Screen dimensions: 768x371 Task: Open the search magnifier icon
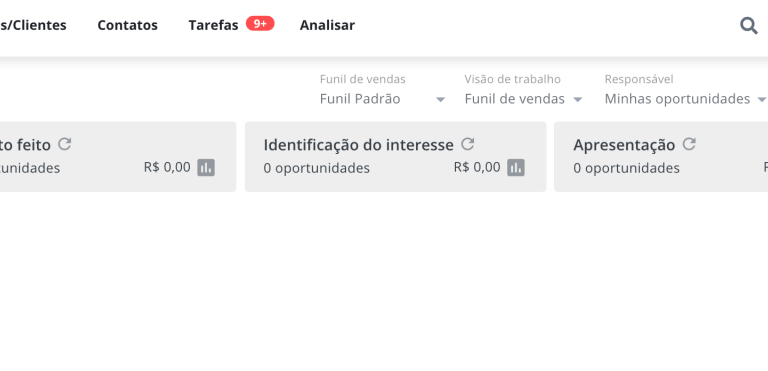pos(748,25)
